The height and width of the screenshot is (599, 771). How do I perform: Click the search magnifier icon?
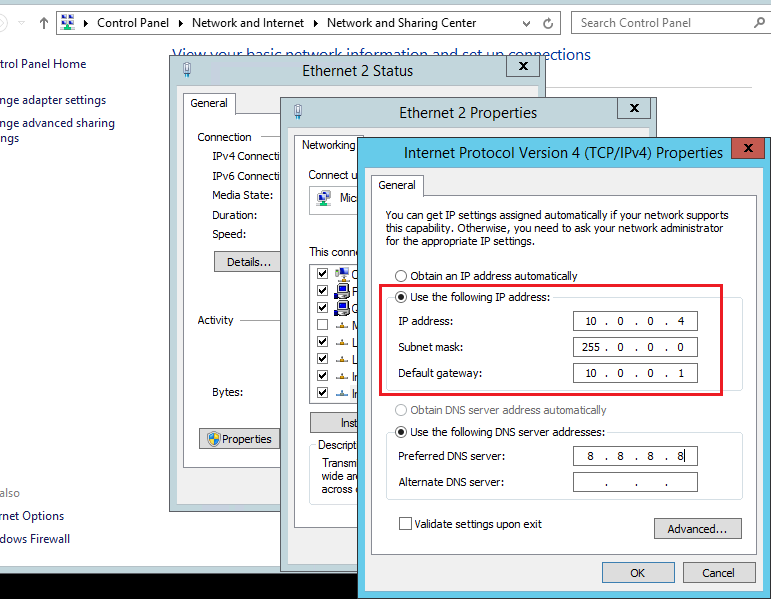(761, 22)
